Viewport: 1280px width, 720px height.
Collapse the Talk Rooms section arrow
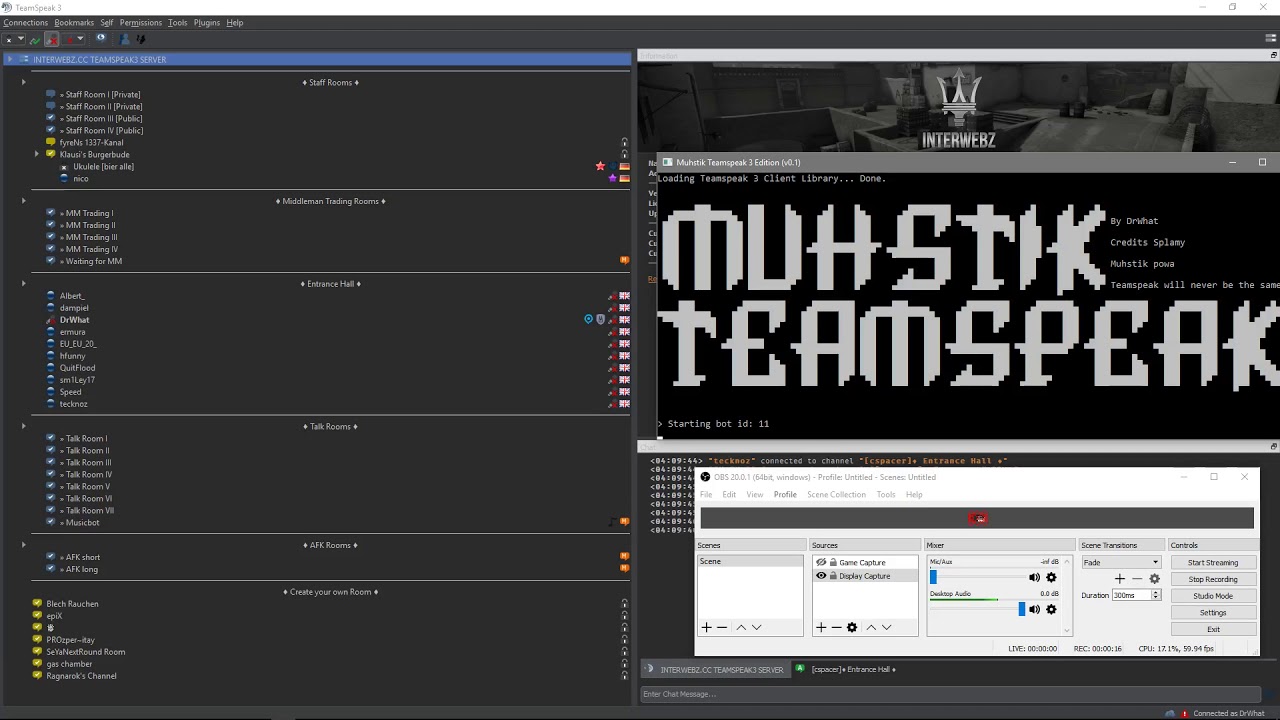23,426
